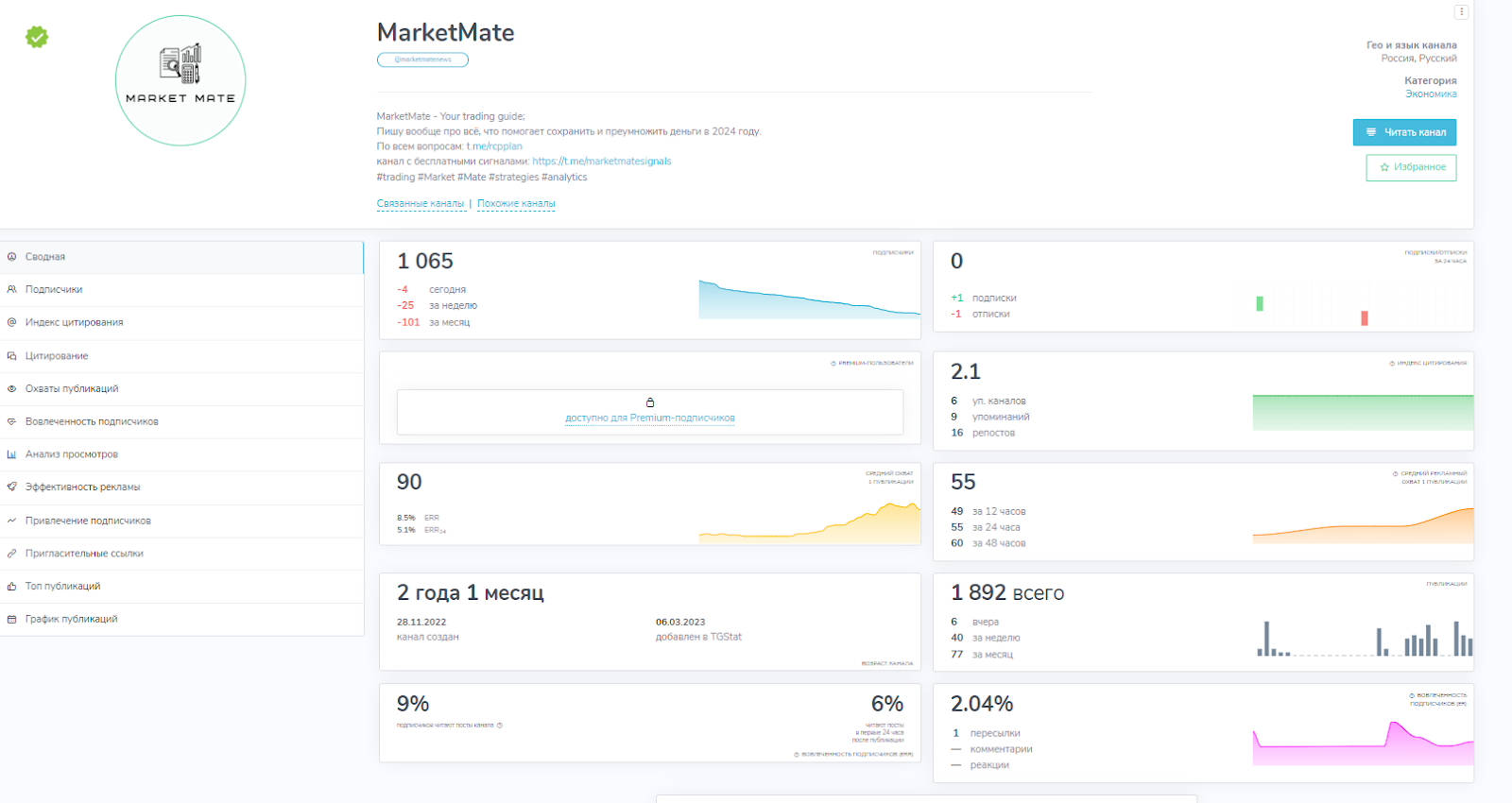Click the help icon beside подписчиков читают посты
Image resolution: width=1512 pixels, height=803 pixels.
(x=500, y=726)
